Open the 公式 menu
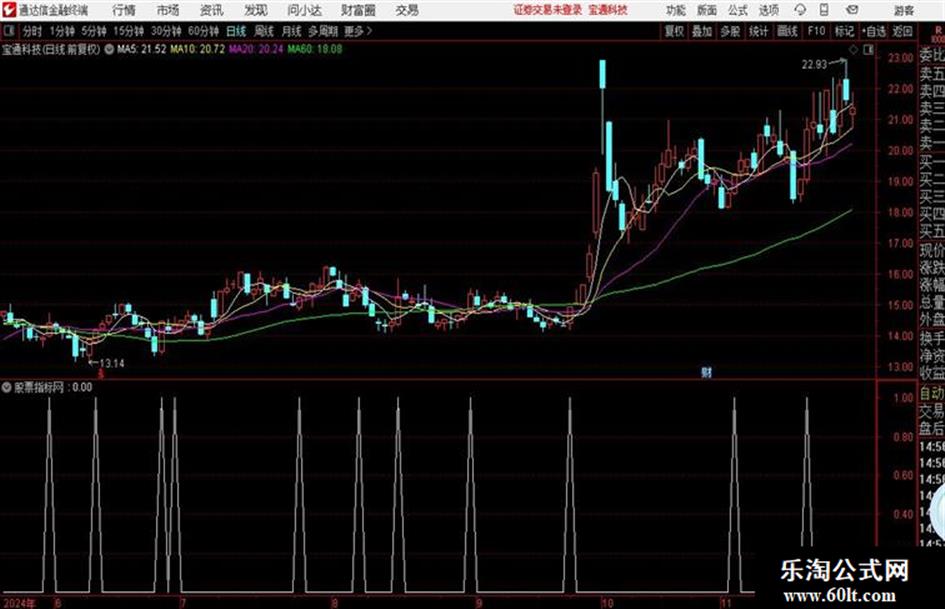945x609 pixels. click(x=738, y=10)
